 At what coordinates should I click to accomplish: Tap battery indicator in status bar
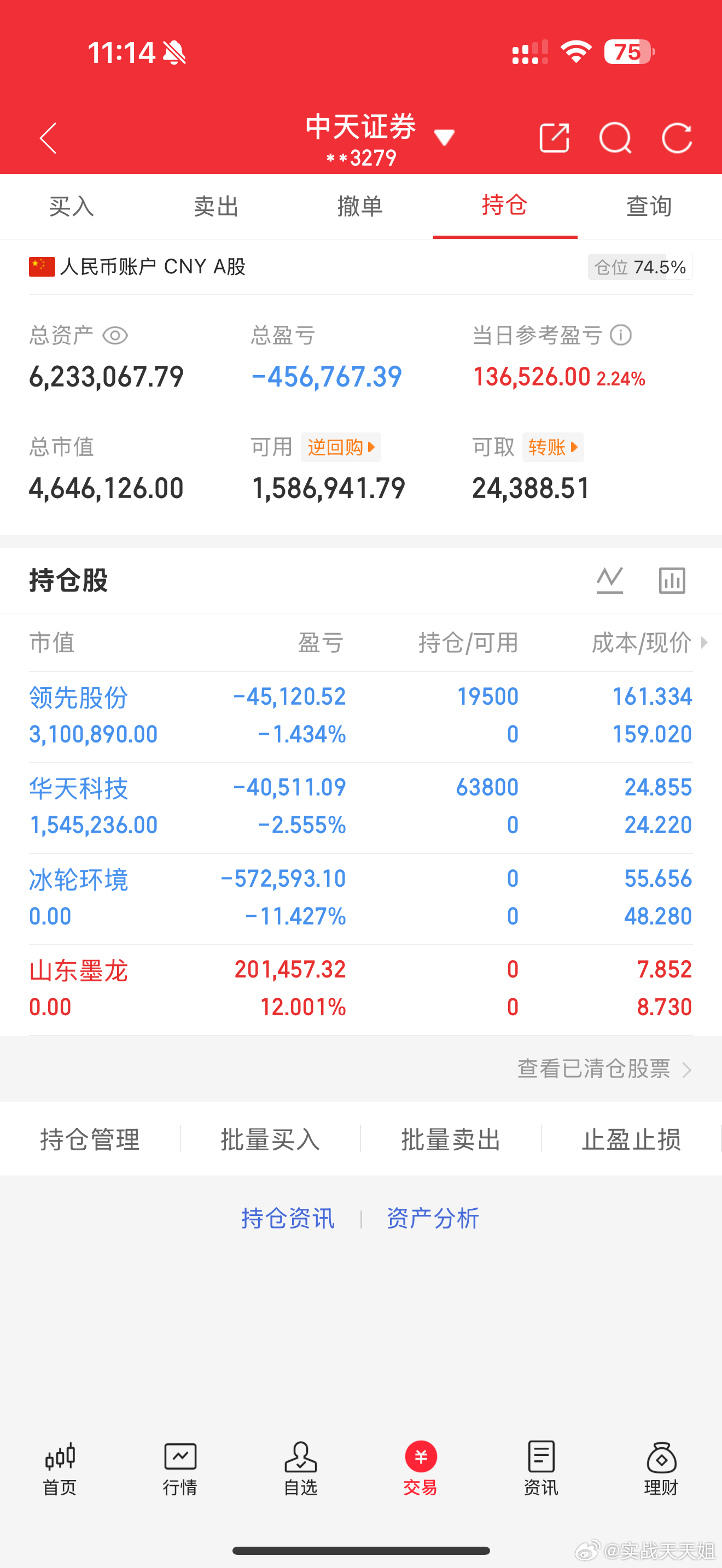pos(630,52)
